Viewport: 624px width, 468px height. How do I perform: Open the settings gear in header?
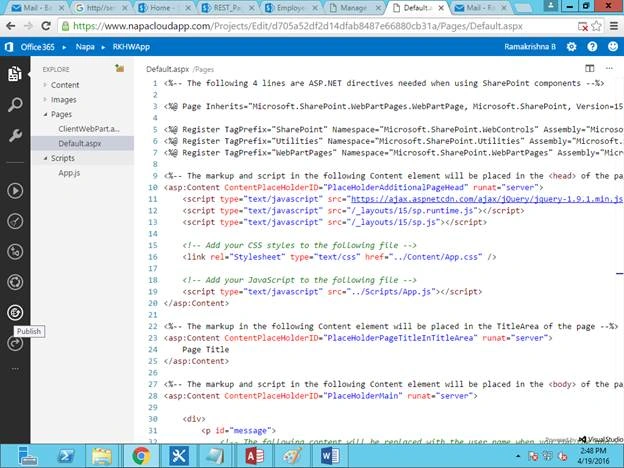tap(571, 47)
